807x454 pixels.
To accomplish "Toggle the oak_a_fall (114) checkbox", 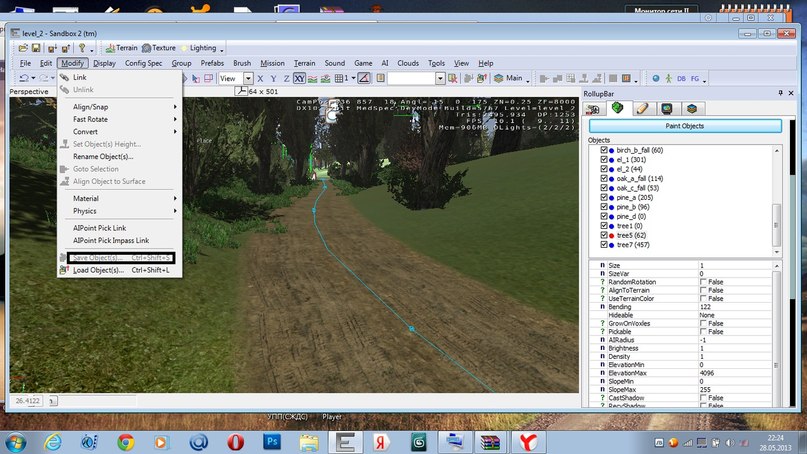I will coord(604,178).
